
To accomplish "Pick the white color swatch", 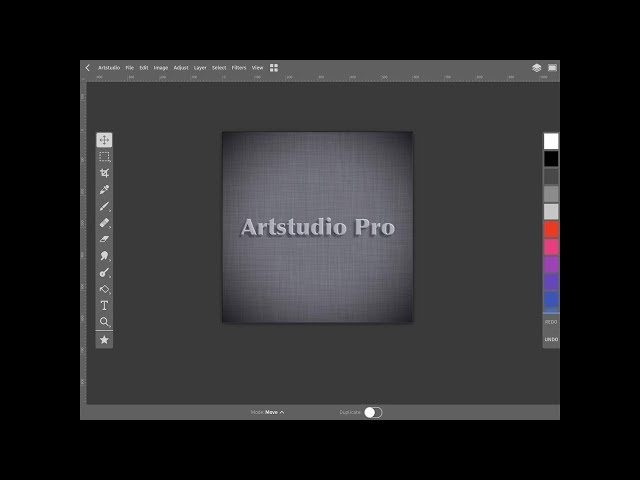I will point(551,141).
